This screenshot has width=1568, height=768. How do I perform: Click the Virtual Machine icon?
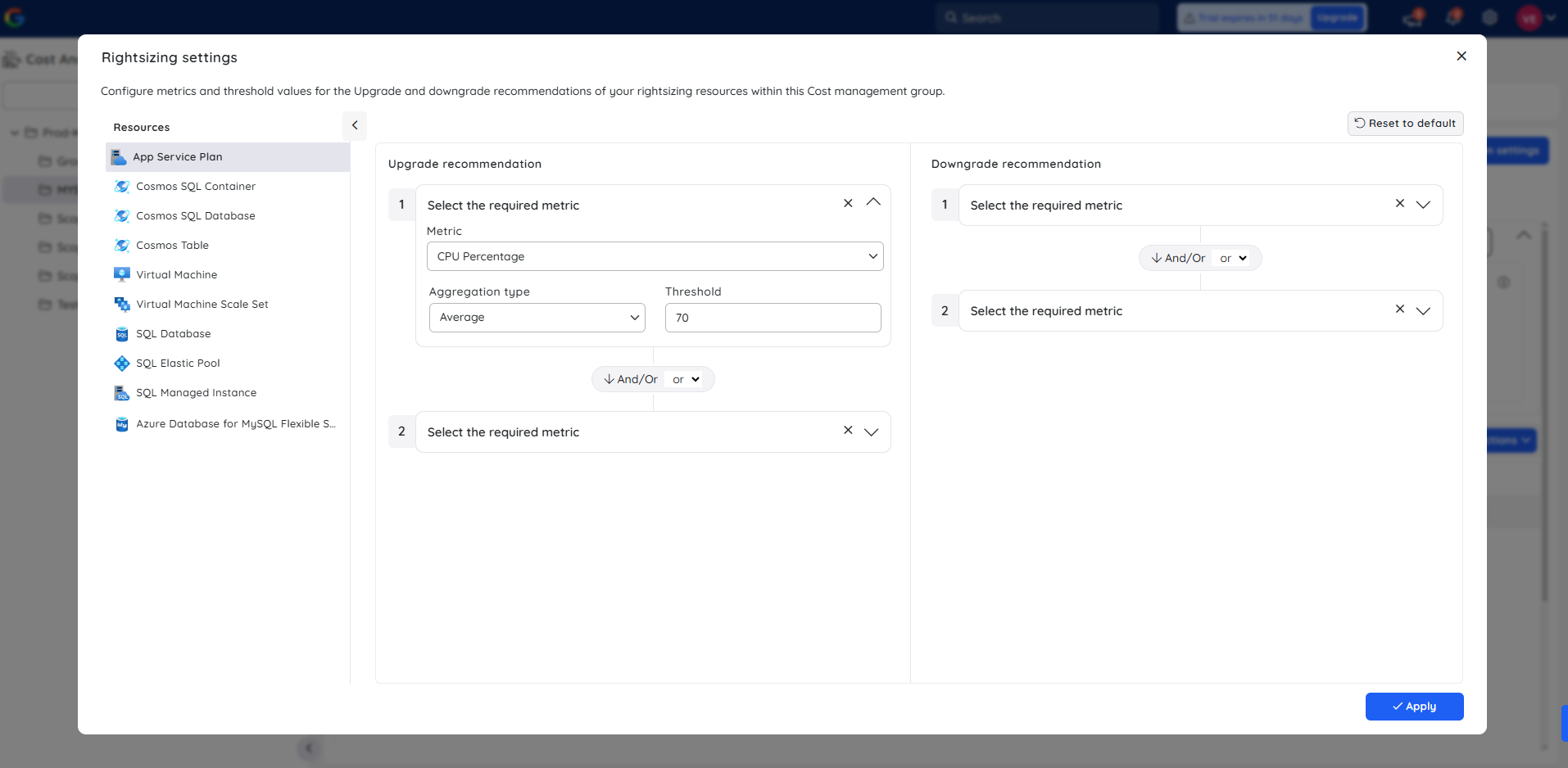[122, 275]
